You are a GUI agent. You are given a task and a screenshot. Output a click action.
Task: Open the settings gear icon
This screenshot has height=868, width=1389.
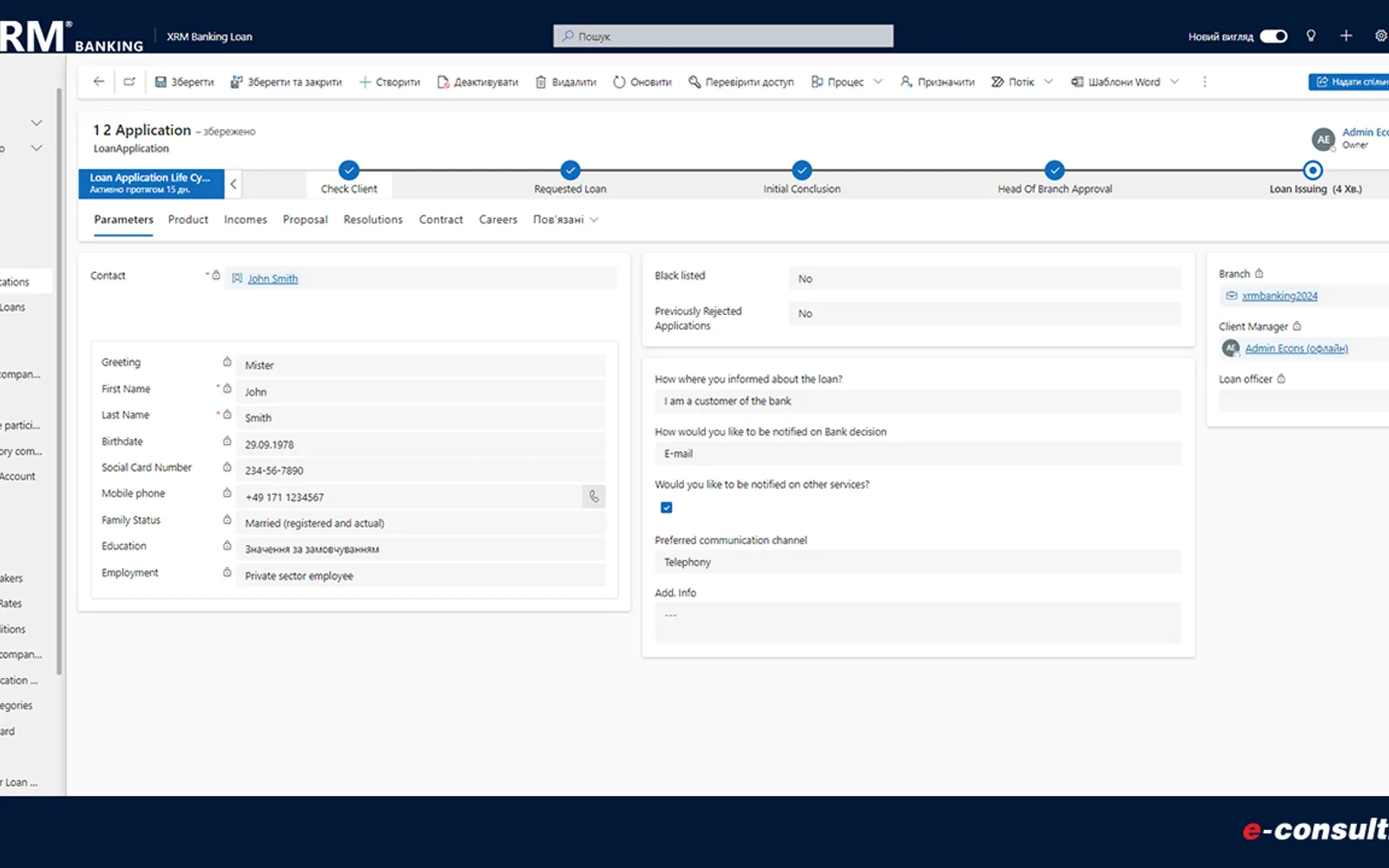pyautogui.click(x=1380, y=36)
